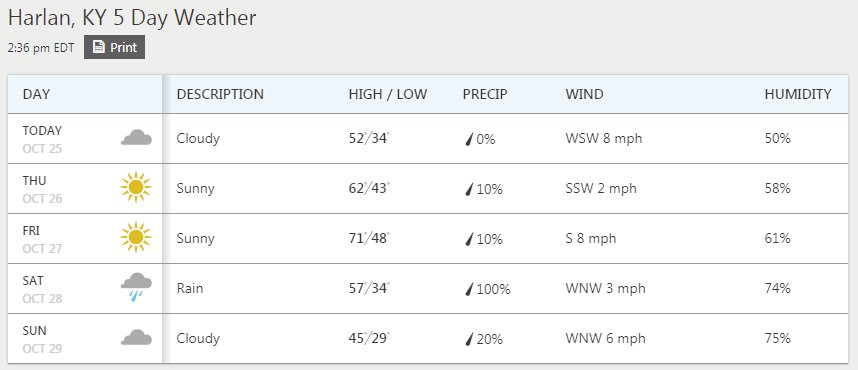Select the HUMIDITY column header

798,94
